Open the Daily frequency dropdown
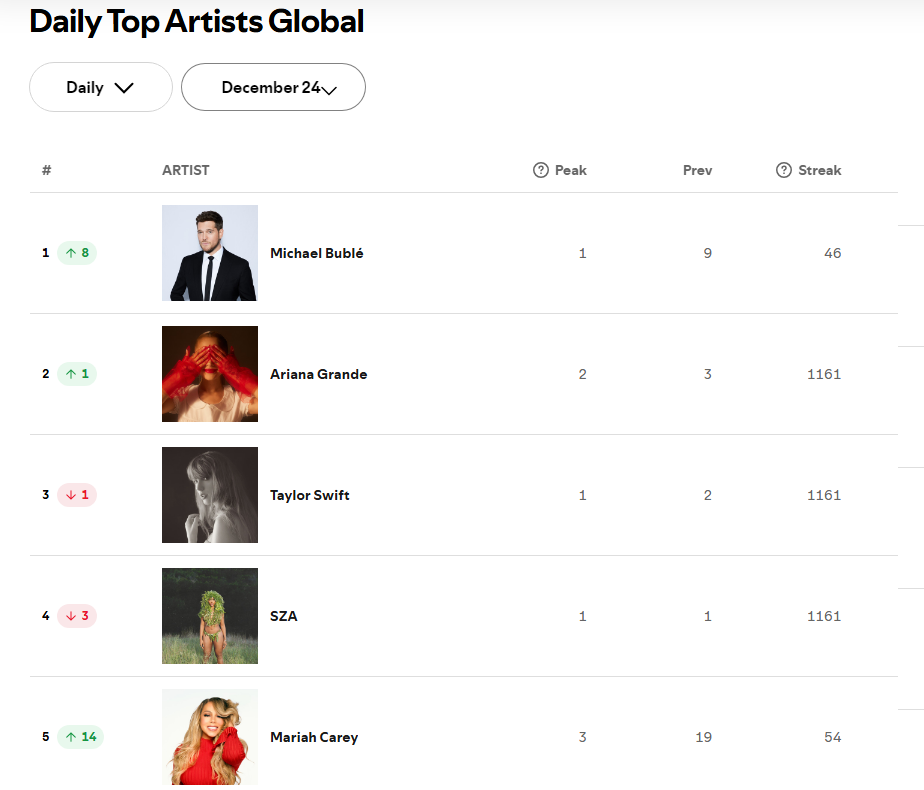924x790 pixels. tap(101, 87)
